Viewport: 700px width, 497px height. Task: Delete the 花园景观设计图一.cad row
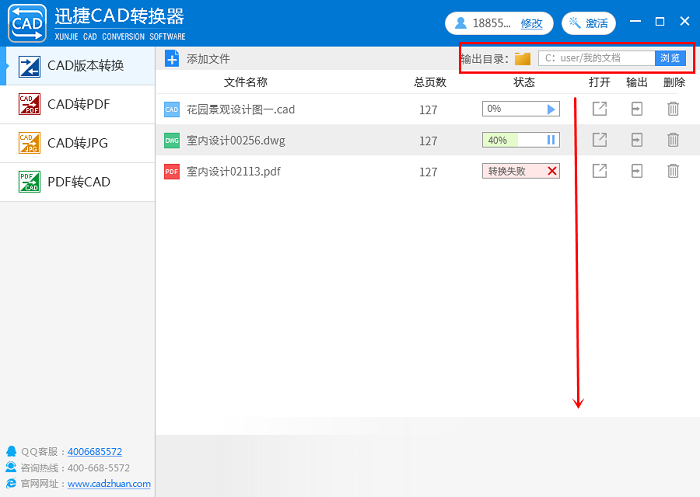[x=673, y=109]
